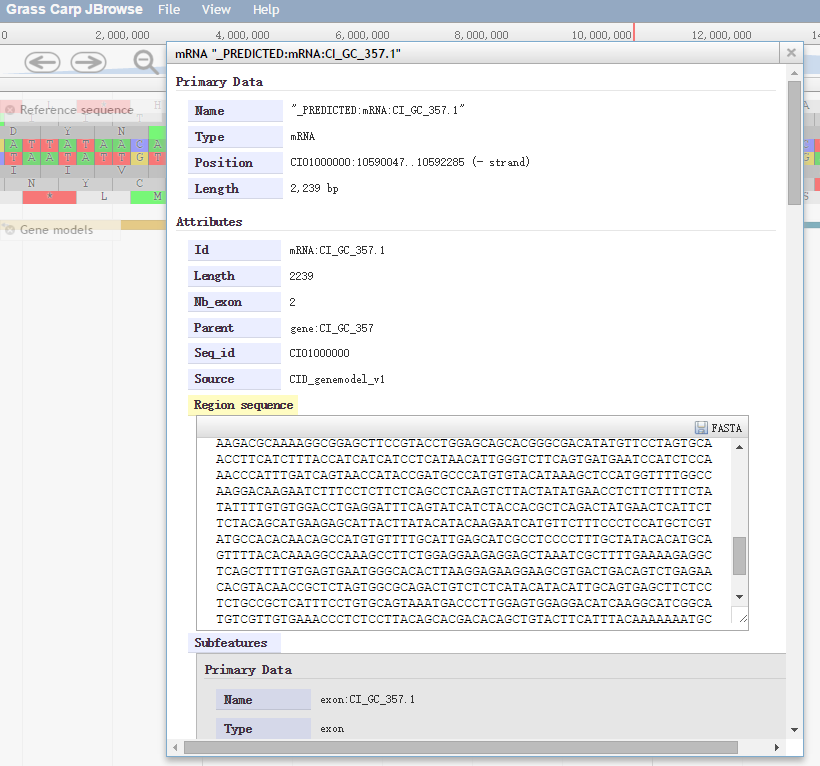The width and height of the screenshot is (820, 766).
Task: Open the File menu
Action: 169,10
